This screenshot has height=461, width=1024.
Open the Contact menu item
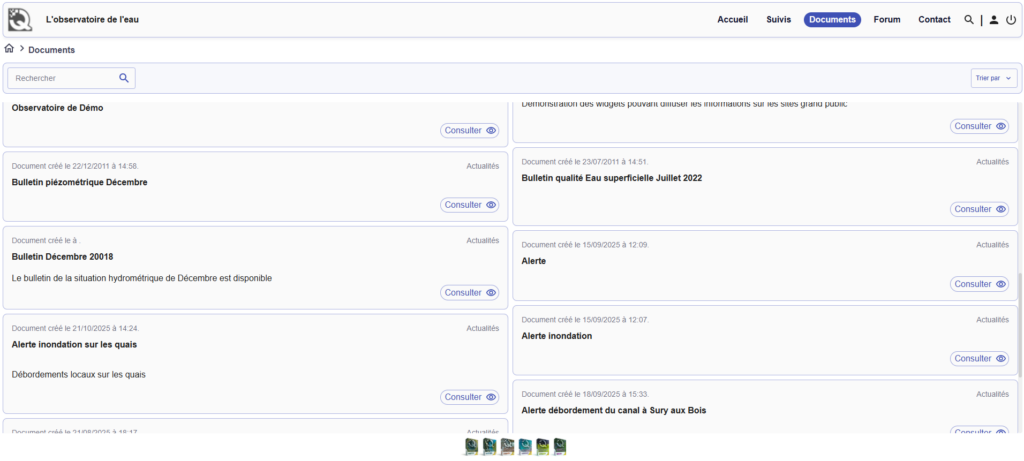coord(935,20)
